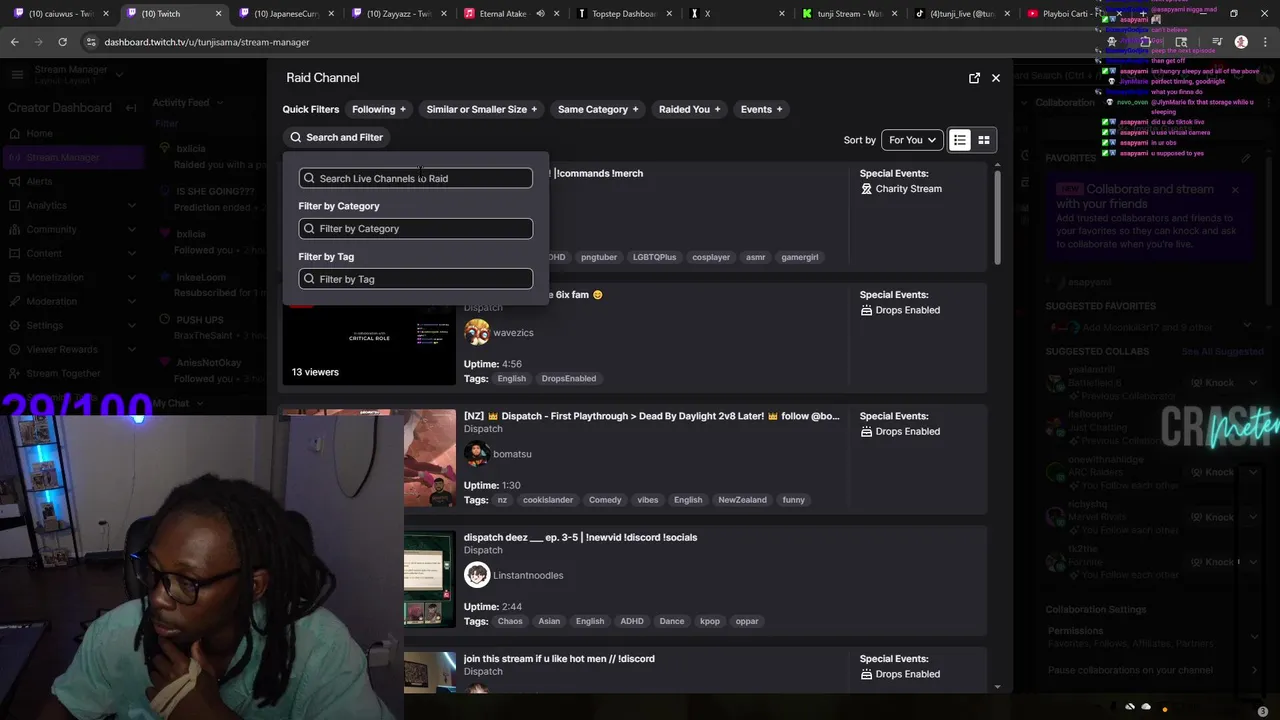Viewport: 1280px width, 720px height.
Task: Switch to the Zayyazz Twitch browser tab
Action: pyautogui.click(x=398, y=14)
